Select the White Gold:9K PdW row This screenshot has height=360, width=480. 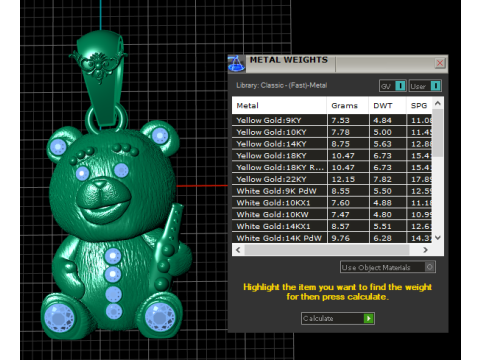pyautogui.click(x=332, y=191)
